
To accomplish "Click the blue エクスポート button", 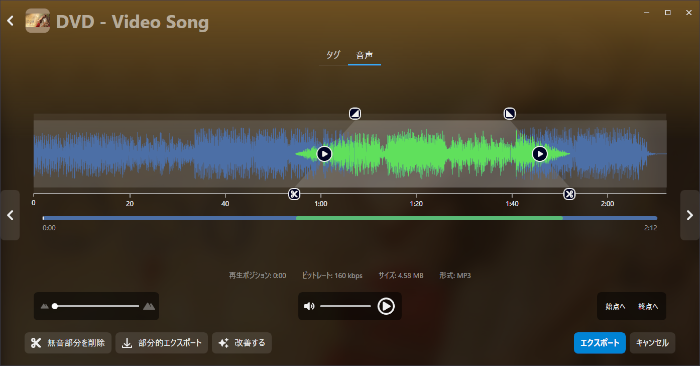I will (x=600, y=343).
